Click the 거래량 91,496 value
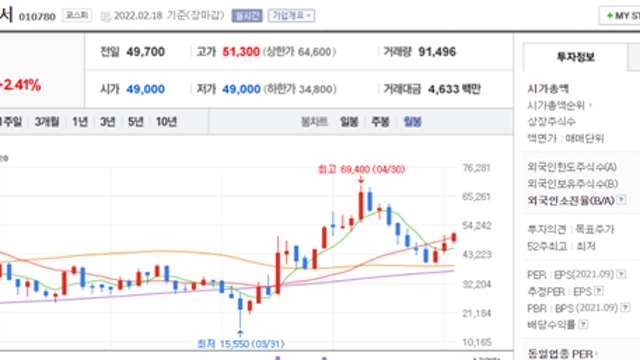The image size is (640, 360). 437,52
